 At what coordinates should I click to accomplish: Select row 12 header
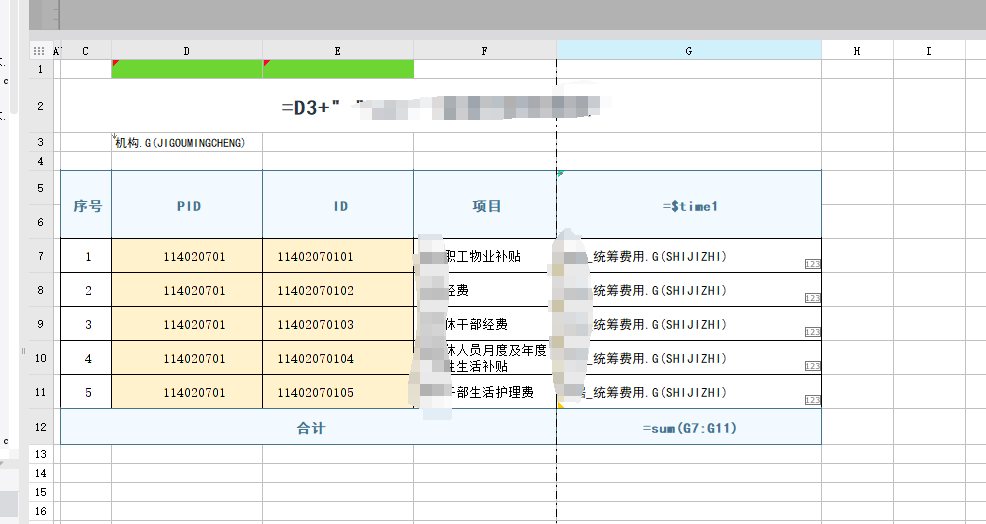(41, 427)
